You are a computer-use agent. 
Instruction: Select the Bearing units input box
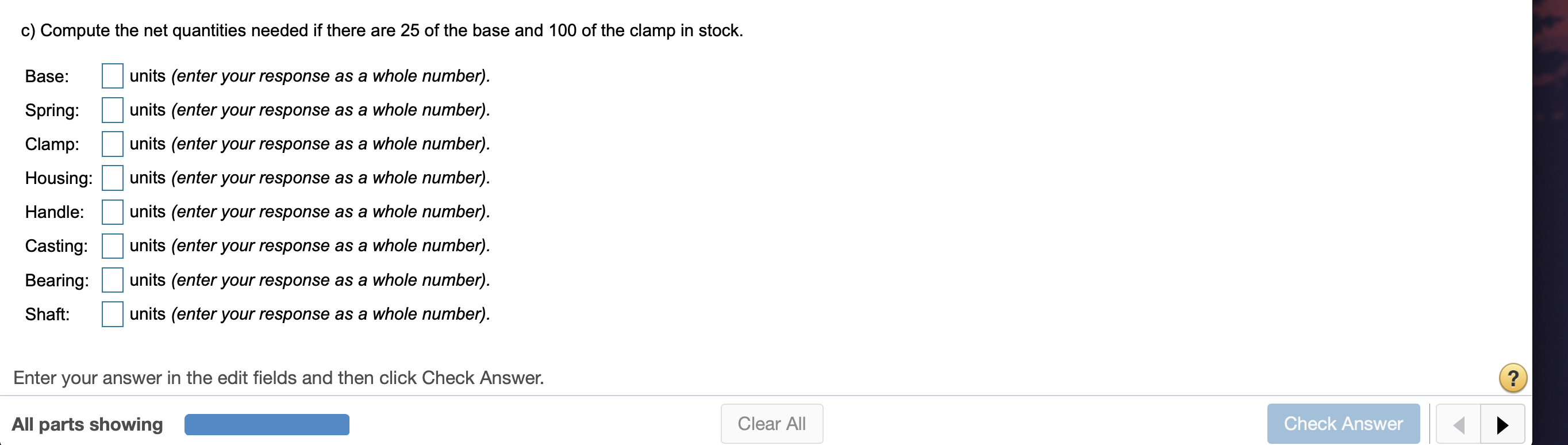pyautogui.click(x=112, y=280)
